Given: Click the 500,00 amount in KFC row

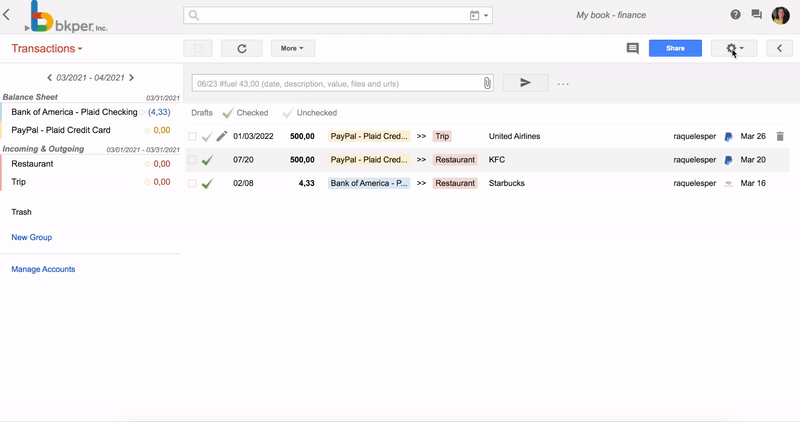Looking at the screenshot, I should tap(302, 160).
